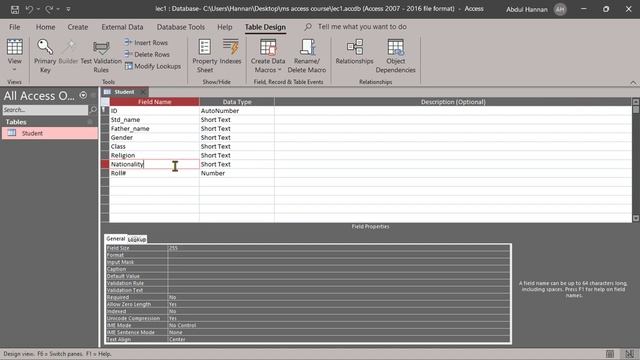Click the Text Align property value
Viewport: 640px width, 360px height.
click(x=338, y=339)
